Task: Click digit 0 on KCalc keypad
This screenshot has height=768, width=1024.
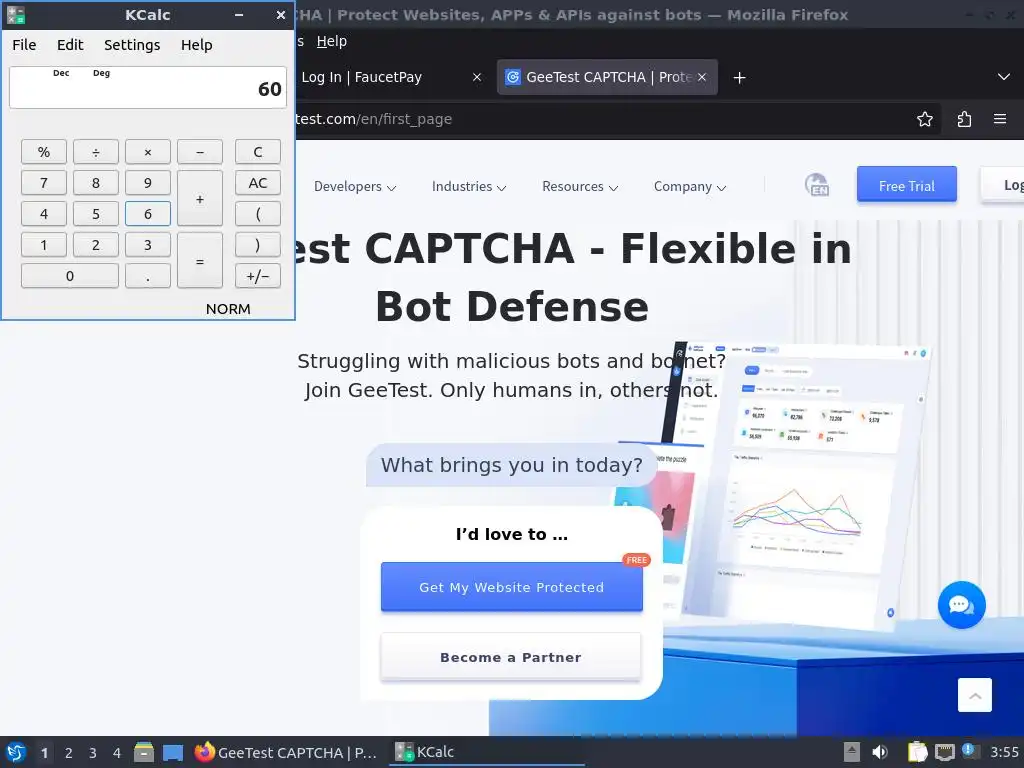Action: coord(70,276)
